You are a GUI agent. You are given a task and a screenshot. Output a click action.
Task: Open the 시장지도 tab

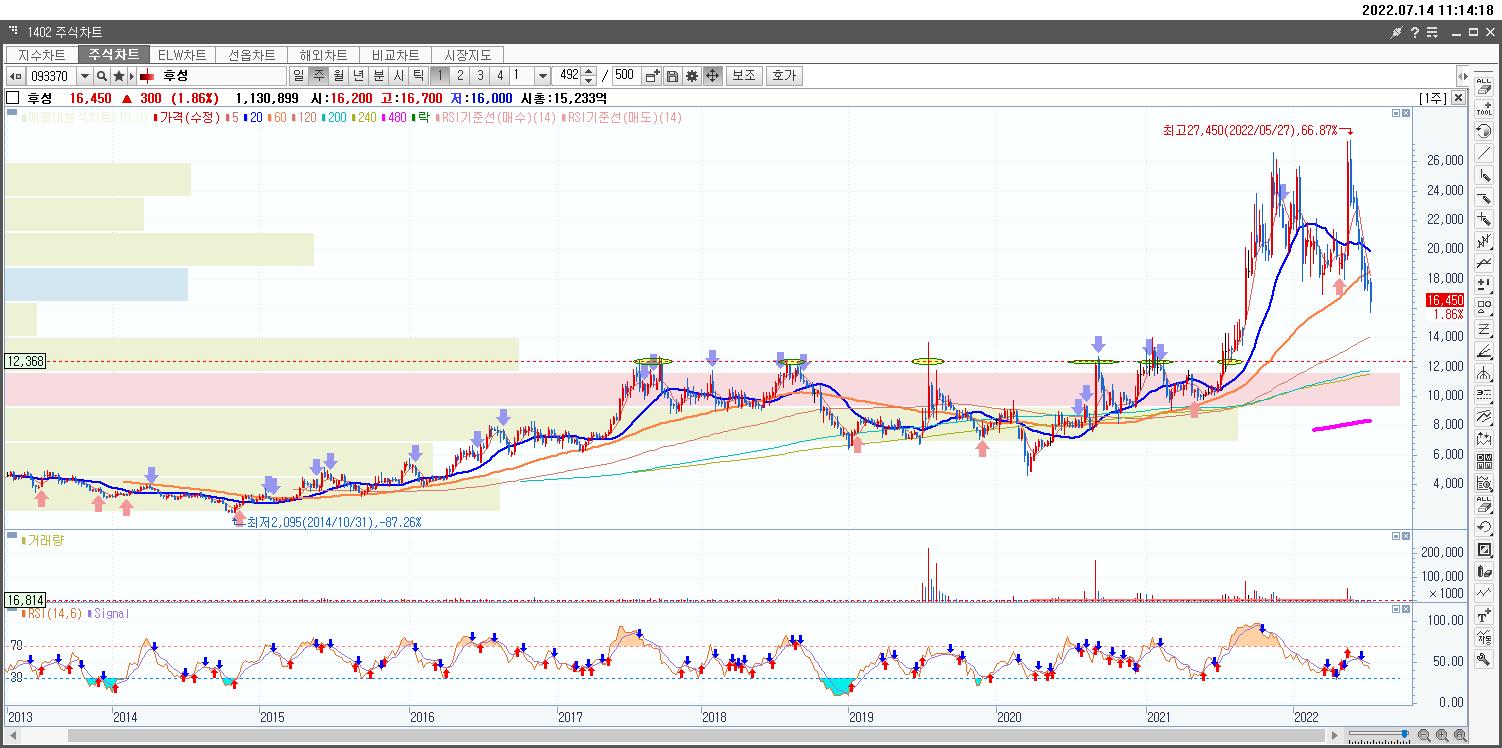coord(467,55)
